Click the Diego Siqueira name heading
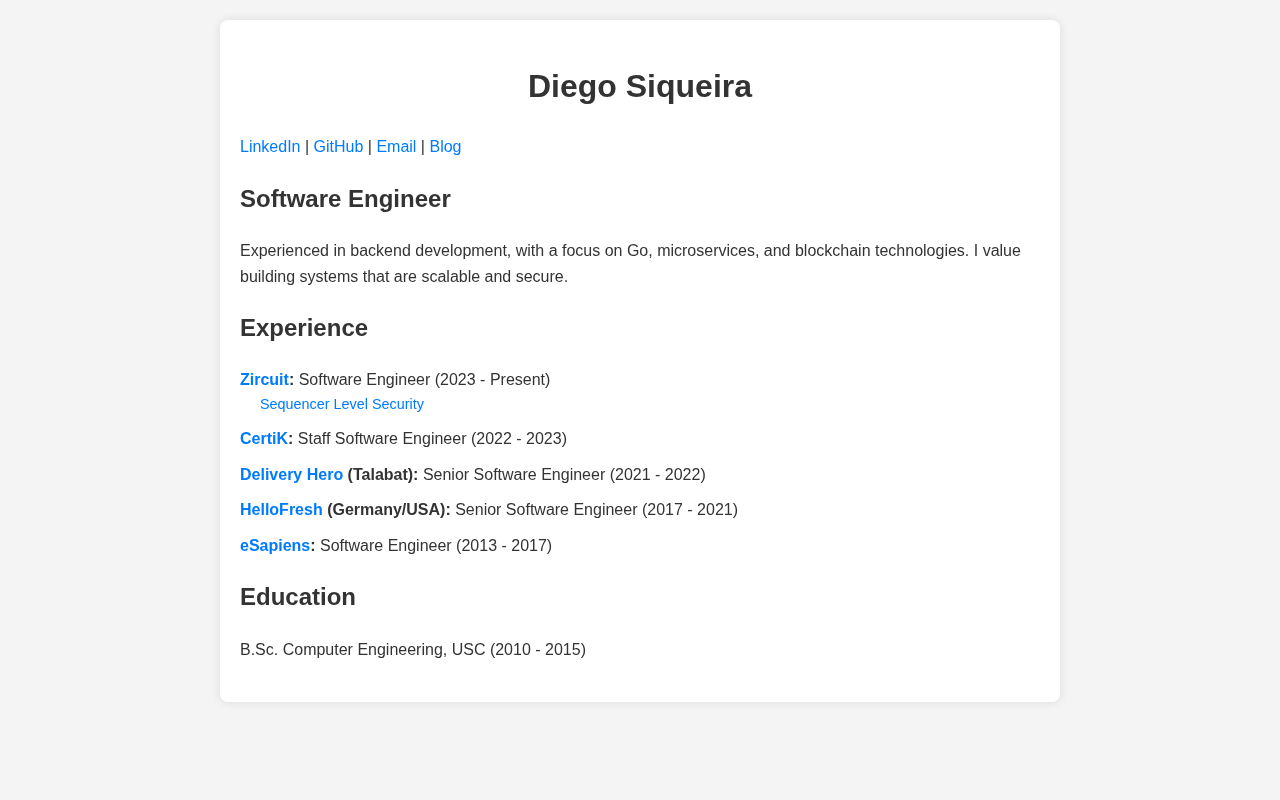Screen dimensions: 1280x800 (x=640, y=86)
